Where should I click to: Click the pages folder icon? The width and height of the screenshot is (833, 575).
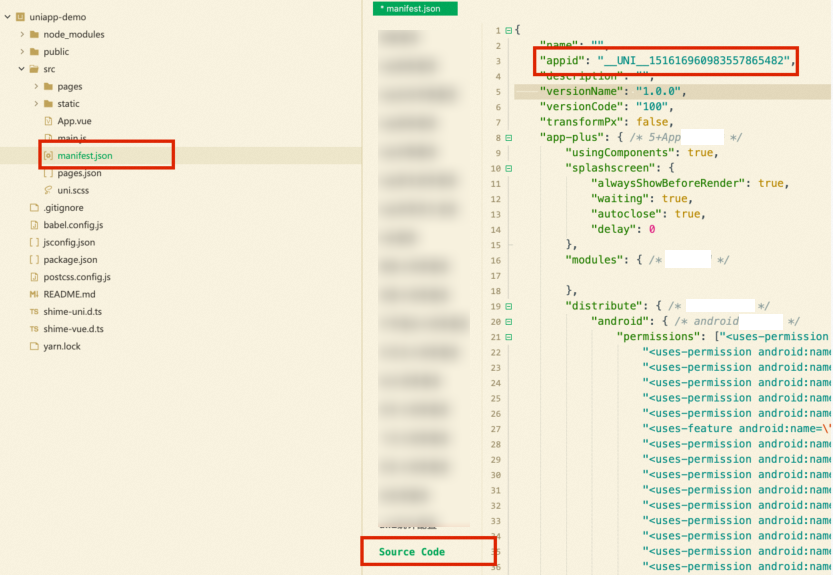tap(48, 86)
